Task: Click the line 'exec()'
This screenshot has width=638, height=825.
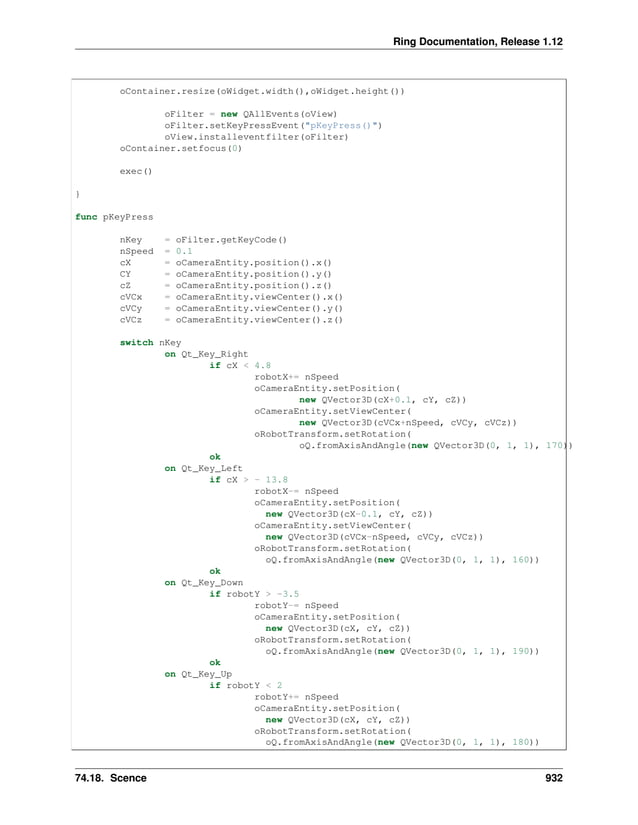Action: point(136,171)
